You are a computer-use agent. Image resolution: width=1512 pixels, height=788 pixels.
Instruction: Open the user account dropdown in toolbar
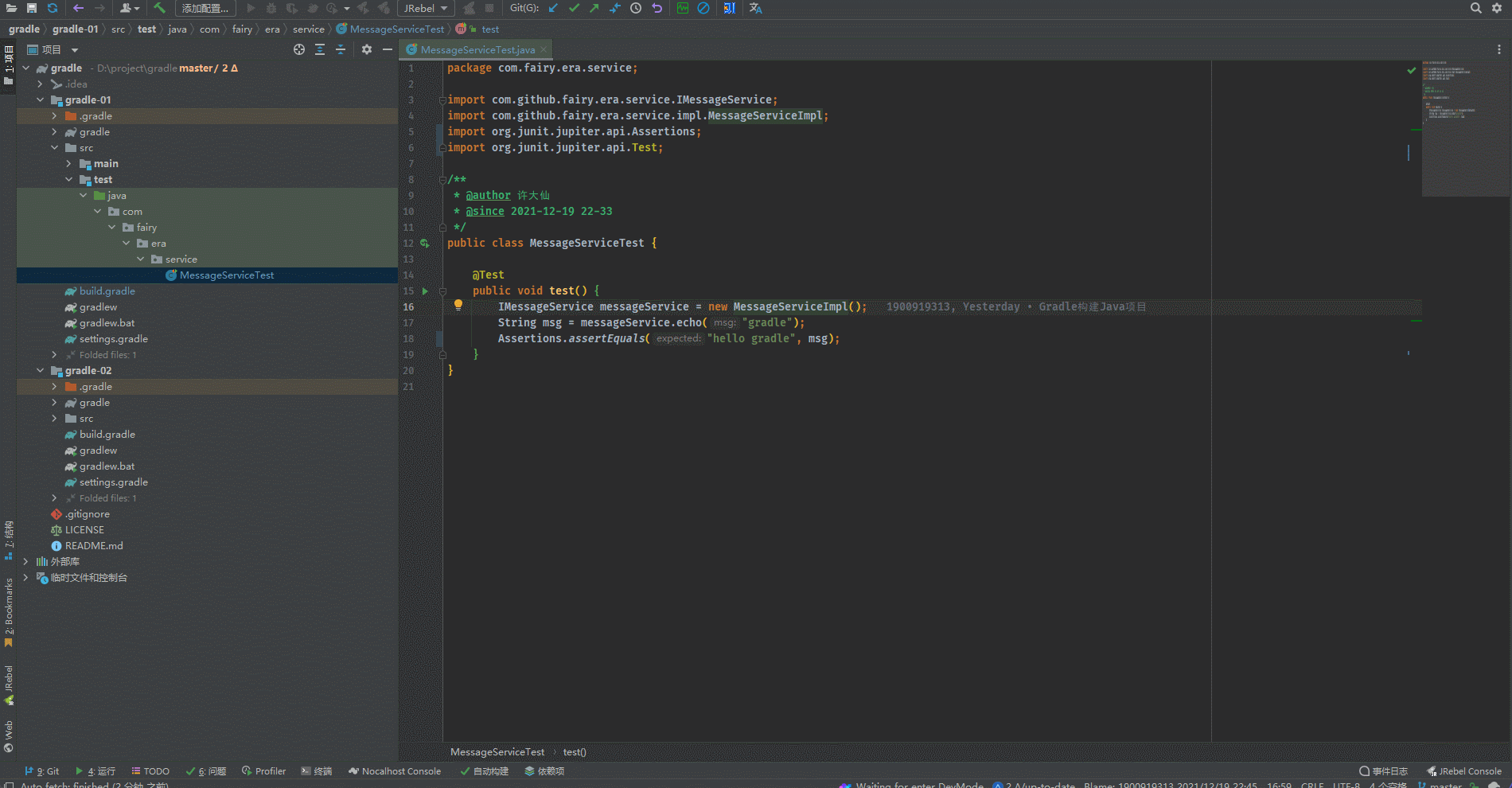[130, 8]
